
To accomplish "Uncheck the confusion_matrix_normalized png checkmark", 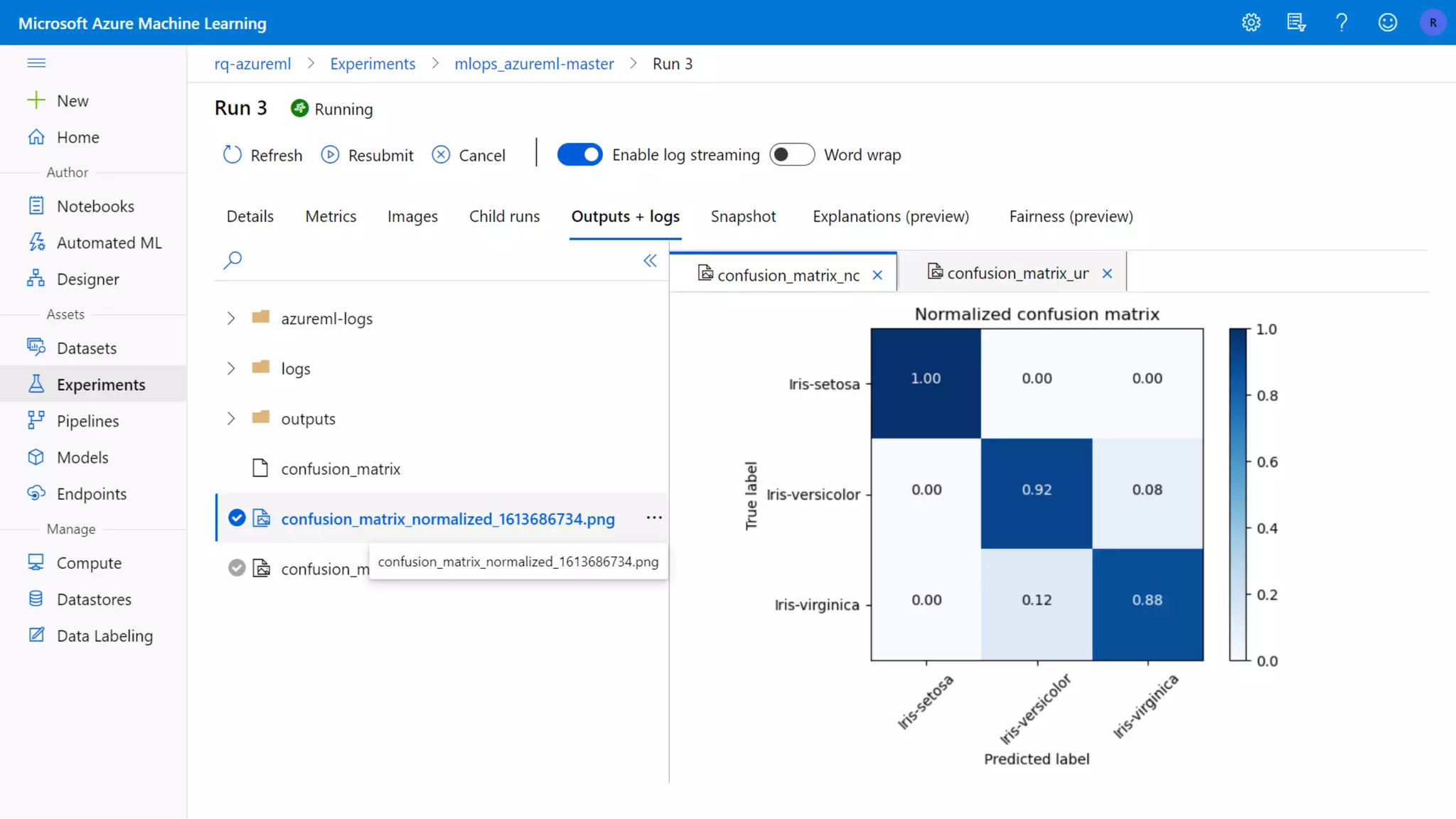I will tap(237, 518).
